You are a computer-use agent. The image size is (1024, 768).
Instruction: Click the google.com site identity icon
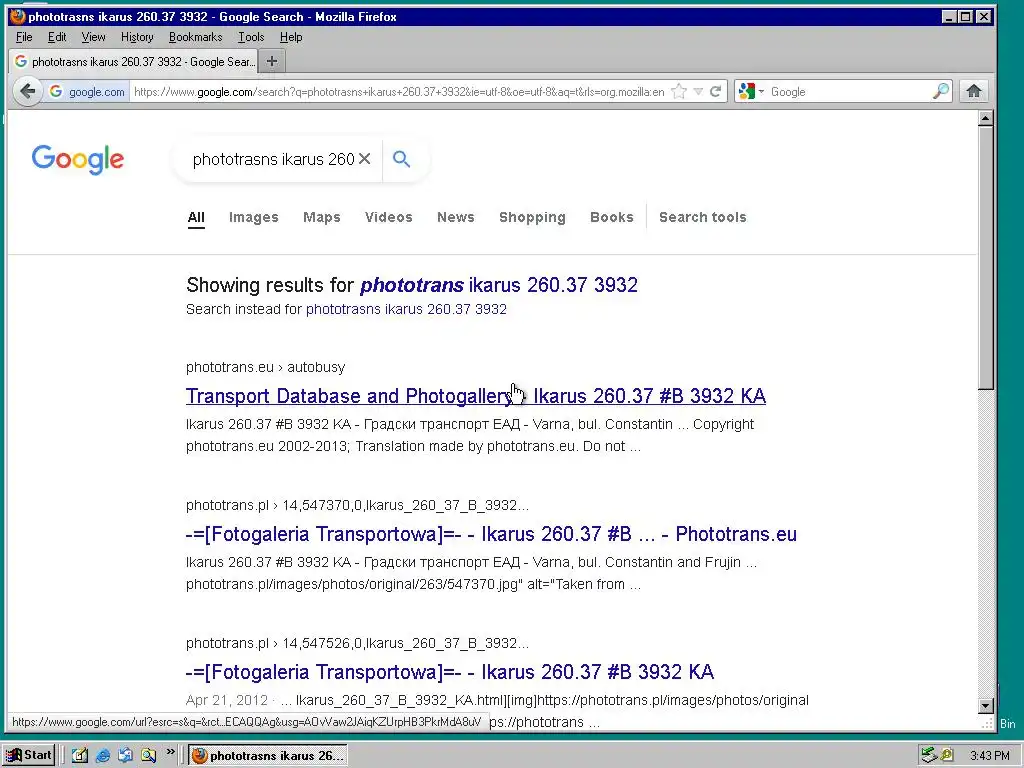88,91
